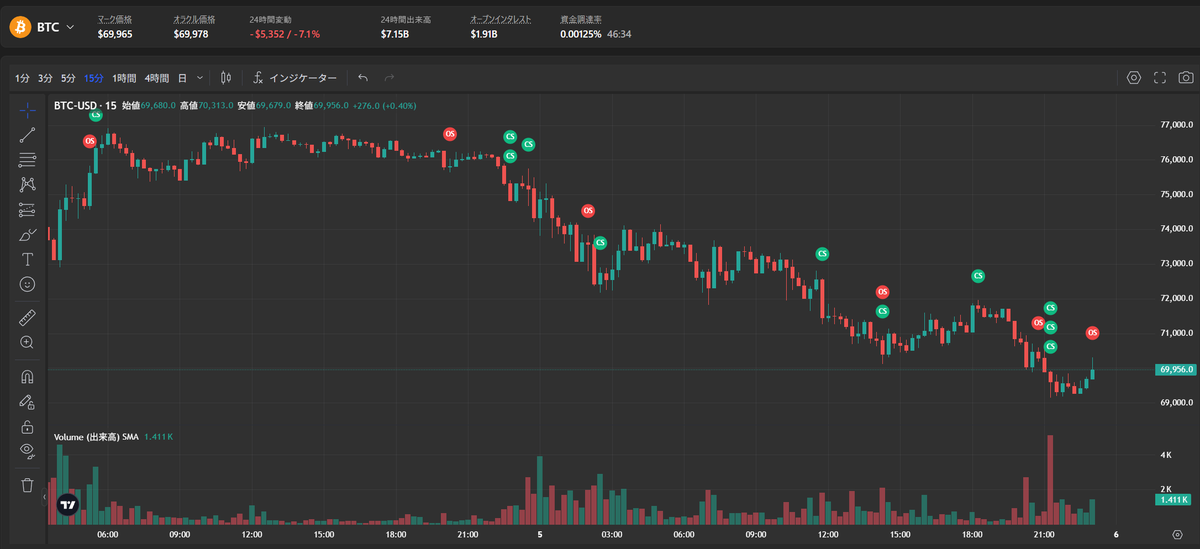The width and height of the screenshot is (1200, 549).
Task: Open chart settings hexagon icon
Action: click(x=1134, y=77)
